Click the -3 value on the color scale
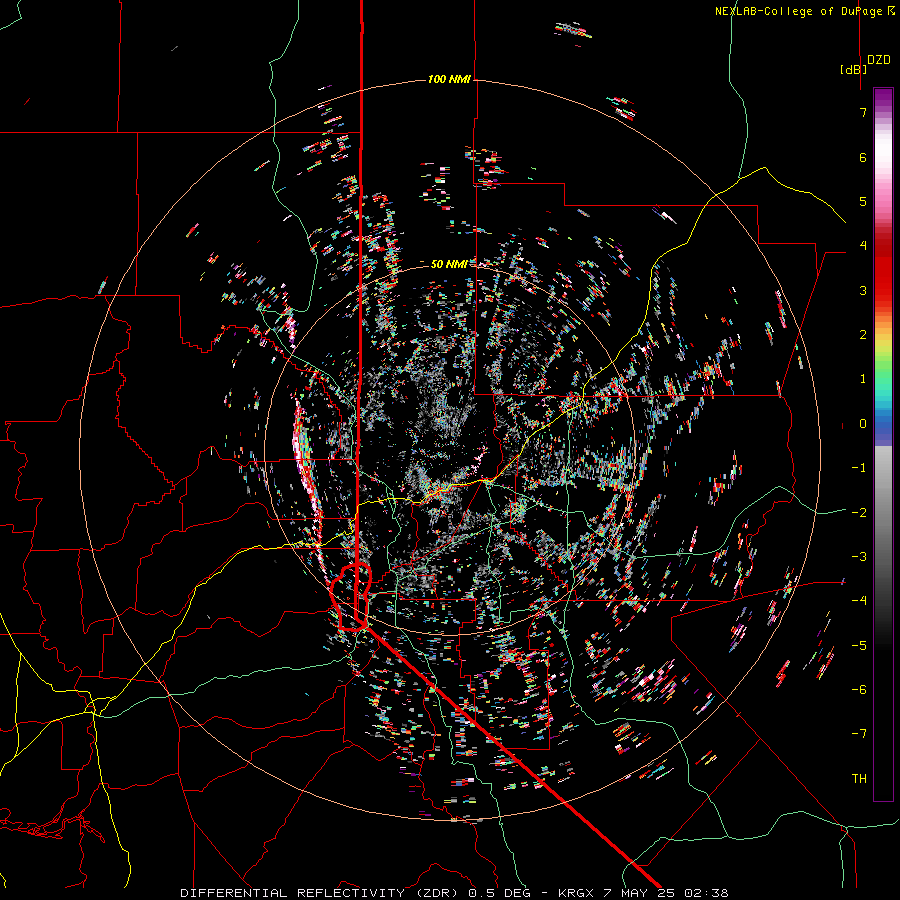The width and height of the screenshot is (900, 900). click(x=859, y=556)
